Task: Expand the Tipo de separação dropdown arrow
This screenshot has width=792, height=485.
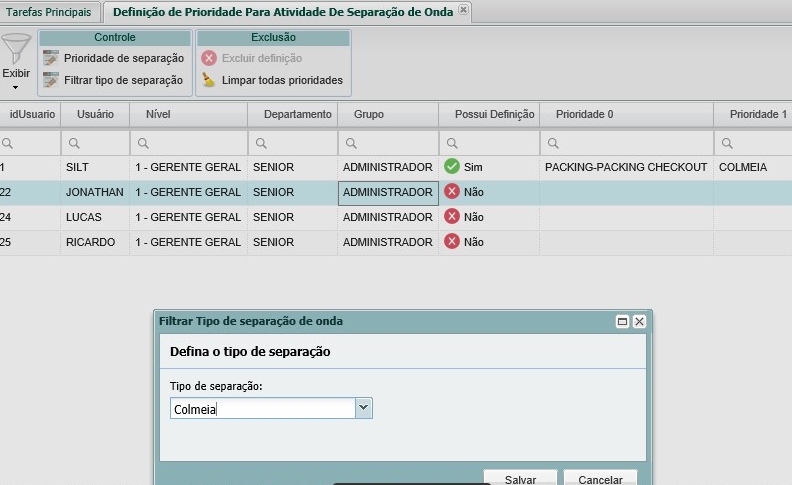Action: (x=363, y=408)
